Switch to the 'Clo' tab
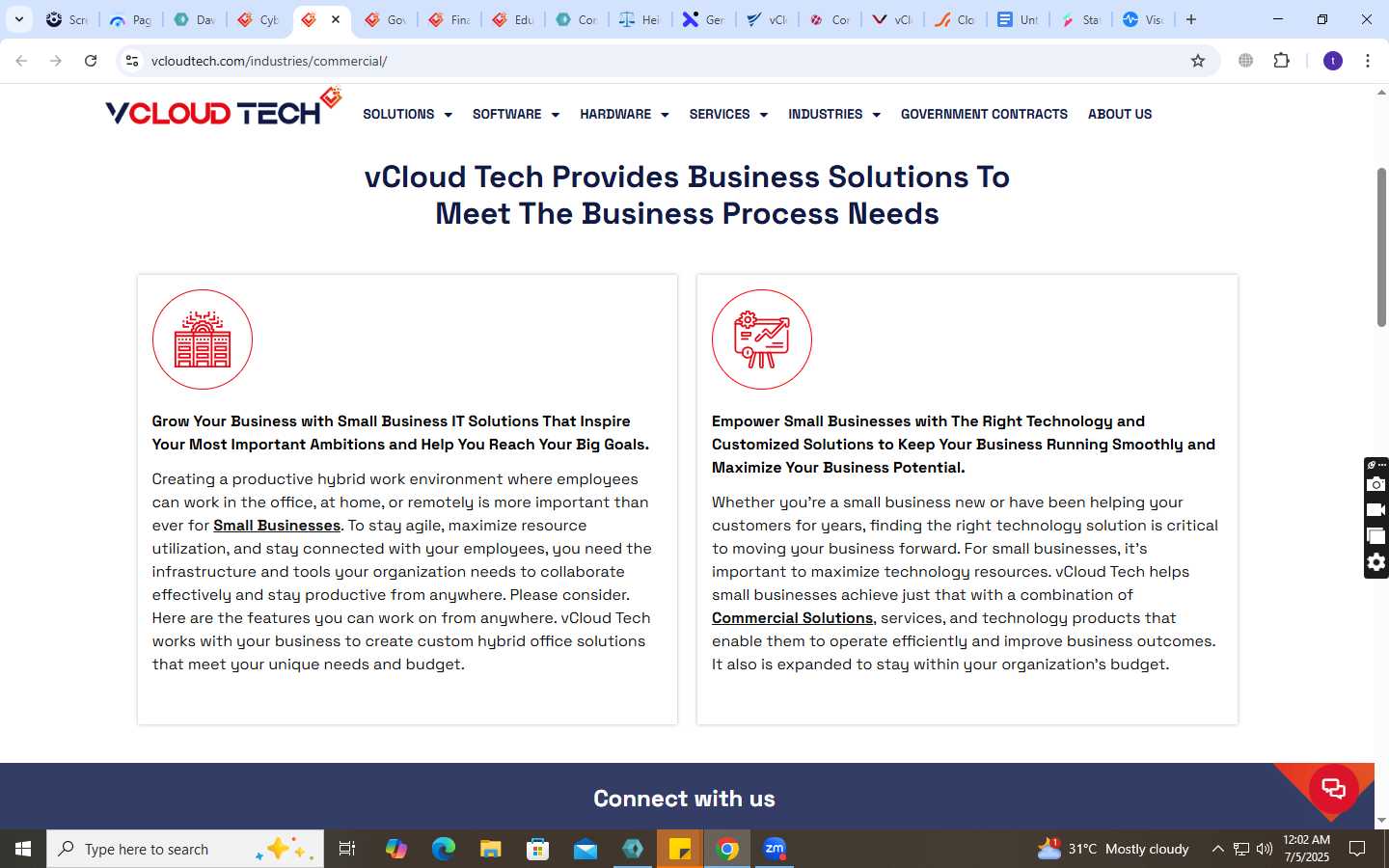This screenshot has width=1389, height=868. click(955, 19)
